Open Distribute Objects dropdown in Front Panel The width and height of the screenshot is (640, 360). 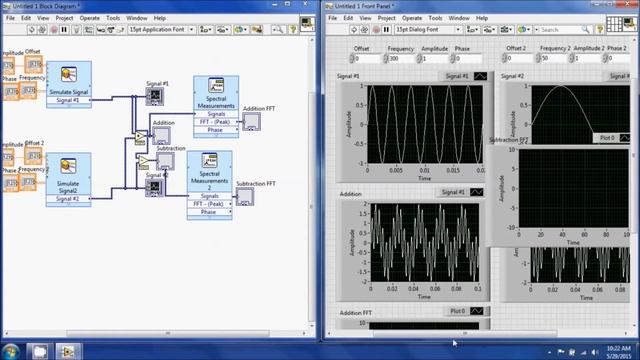(489, 29)
